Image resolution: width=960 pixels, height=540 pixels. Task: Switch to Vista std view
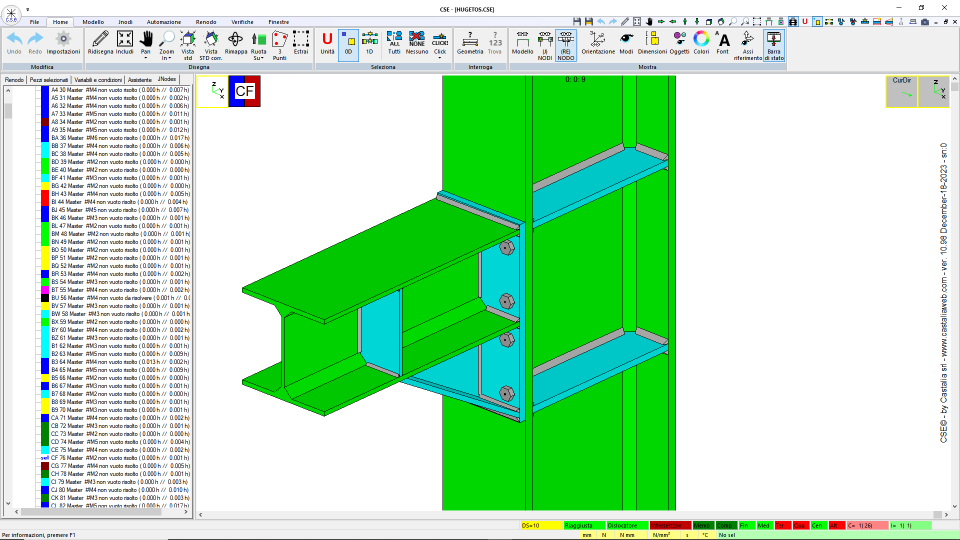point(188,44)
